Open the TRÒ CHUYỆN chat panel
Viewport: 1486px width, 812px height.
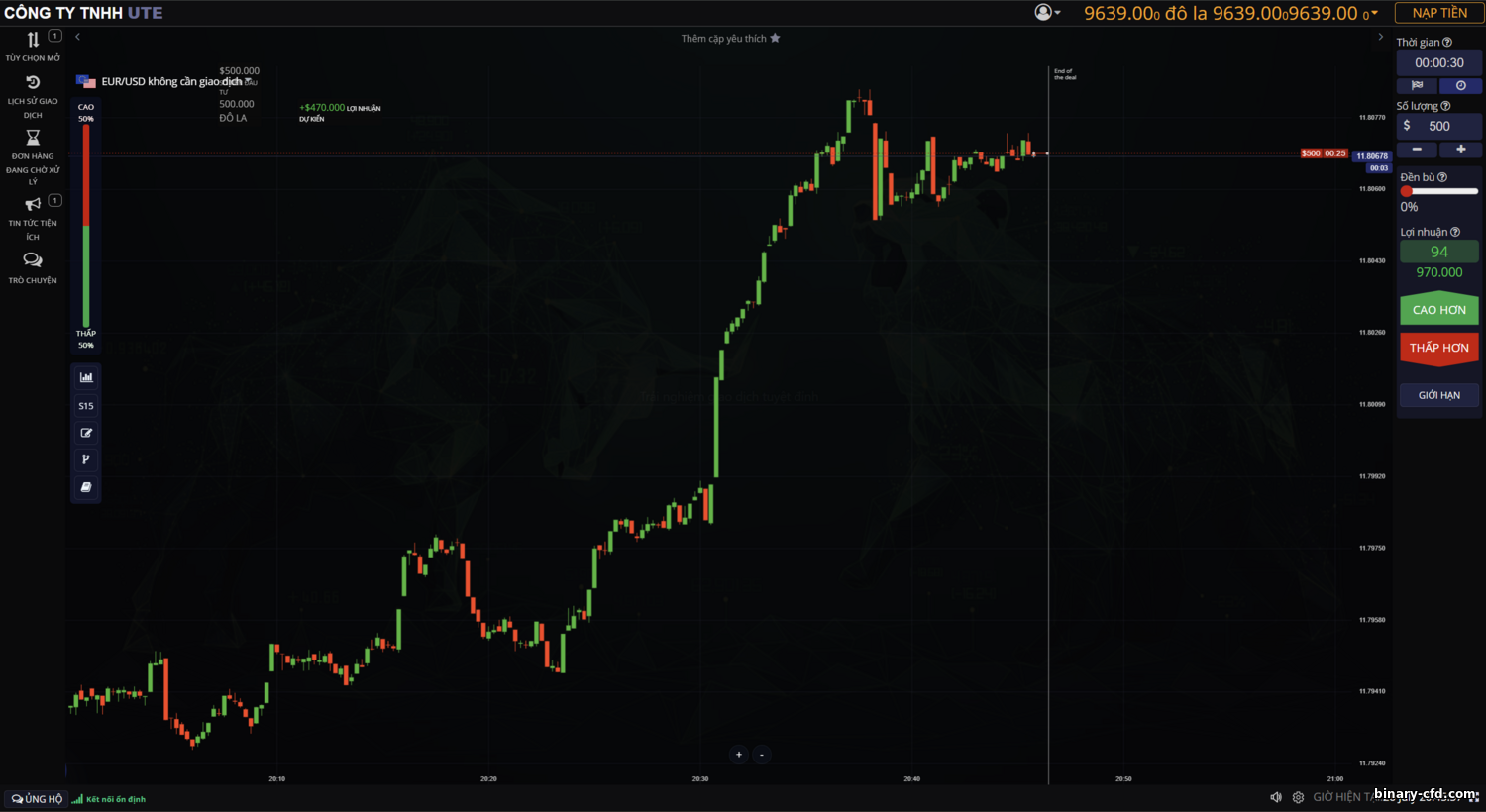point(33,266)
